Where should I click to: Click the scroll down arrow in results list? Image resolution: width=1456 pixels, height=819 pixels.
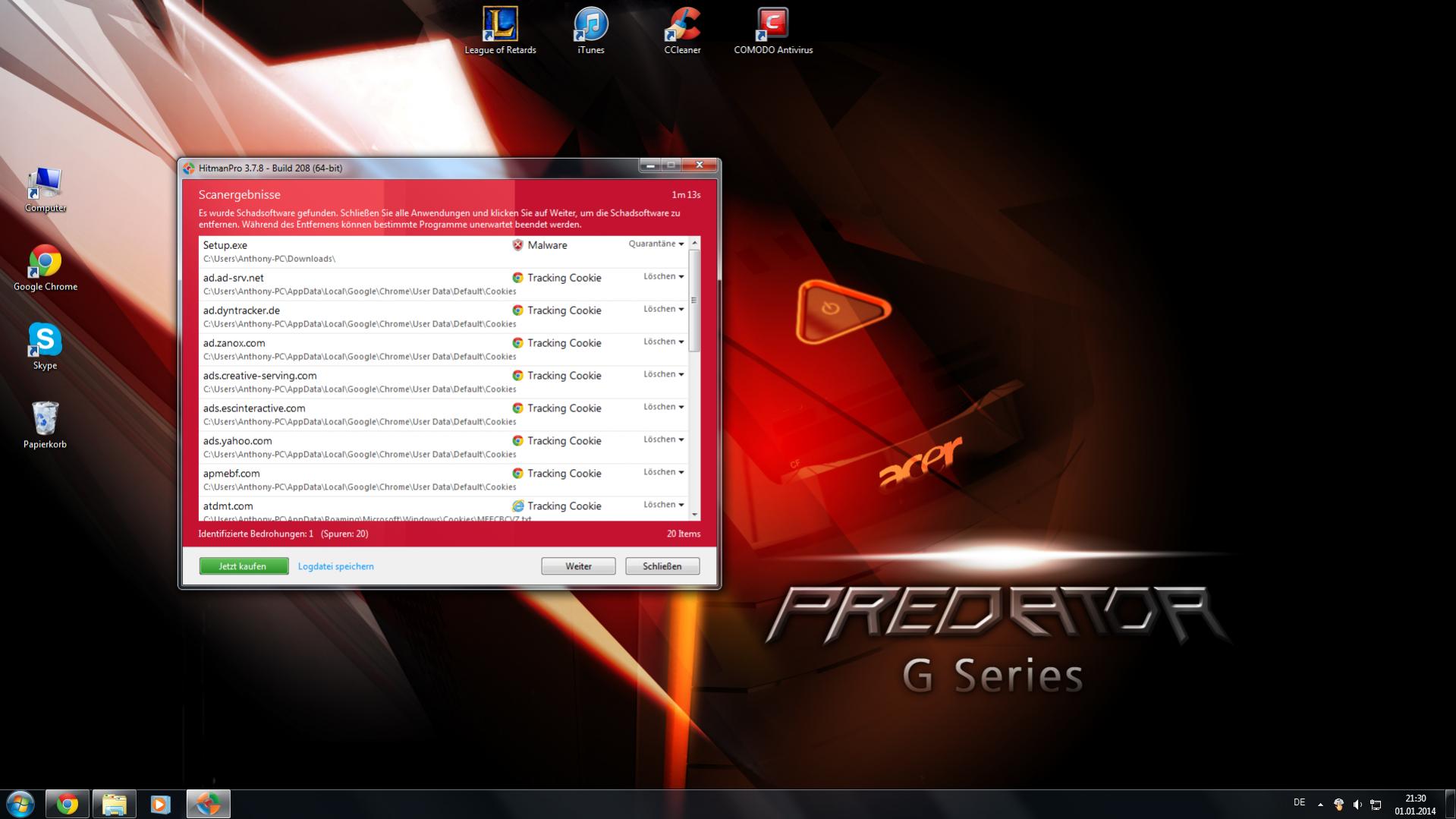pos(694,515)
